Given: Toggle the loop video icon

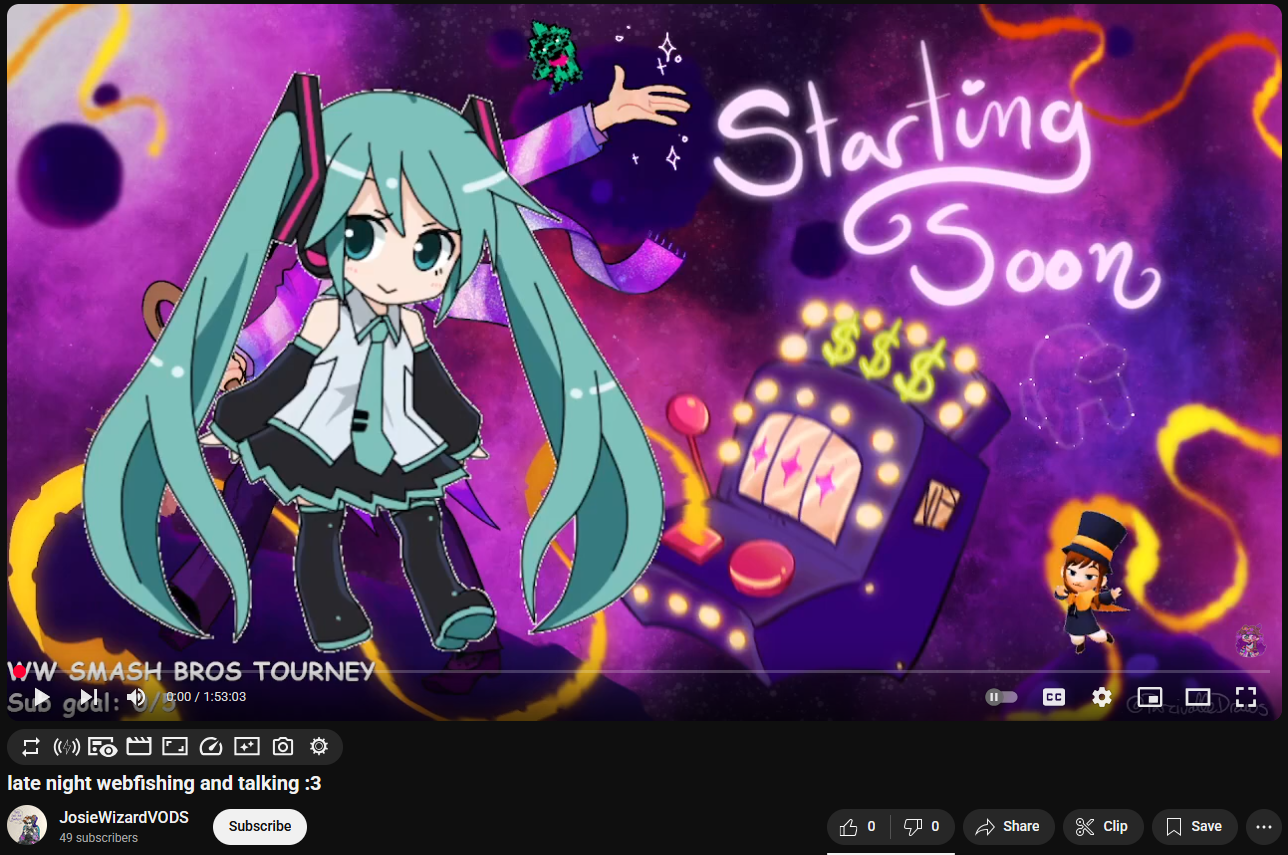Looking at the screenshot, I should point(30,746).
